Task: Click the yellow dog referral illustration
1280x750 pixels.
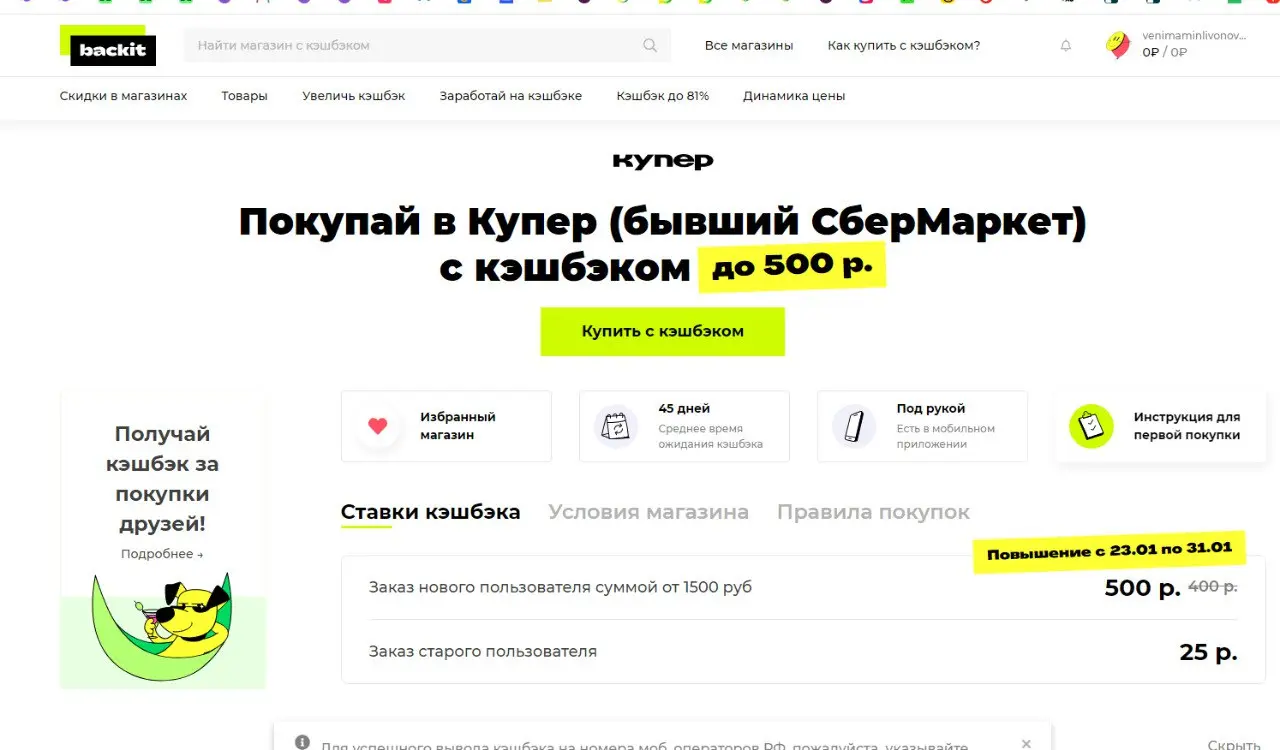Action: coord(162,626)
